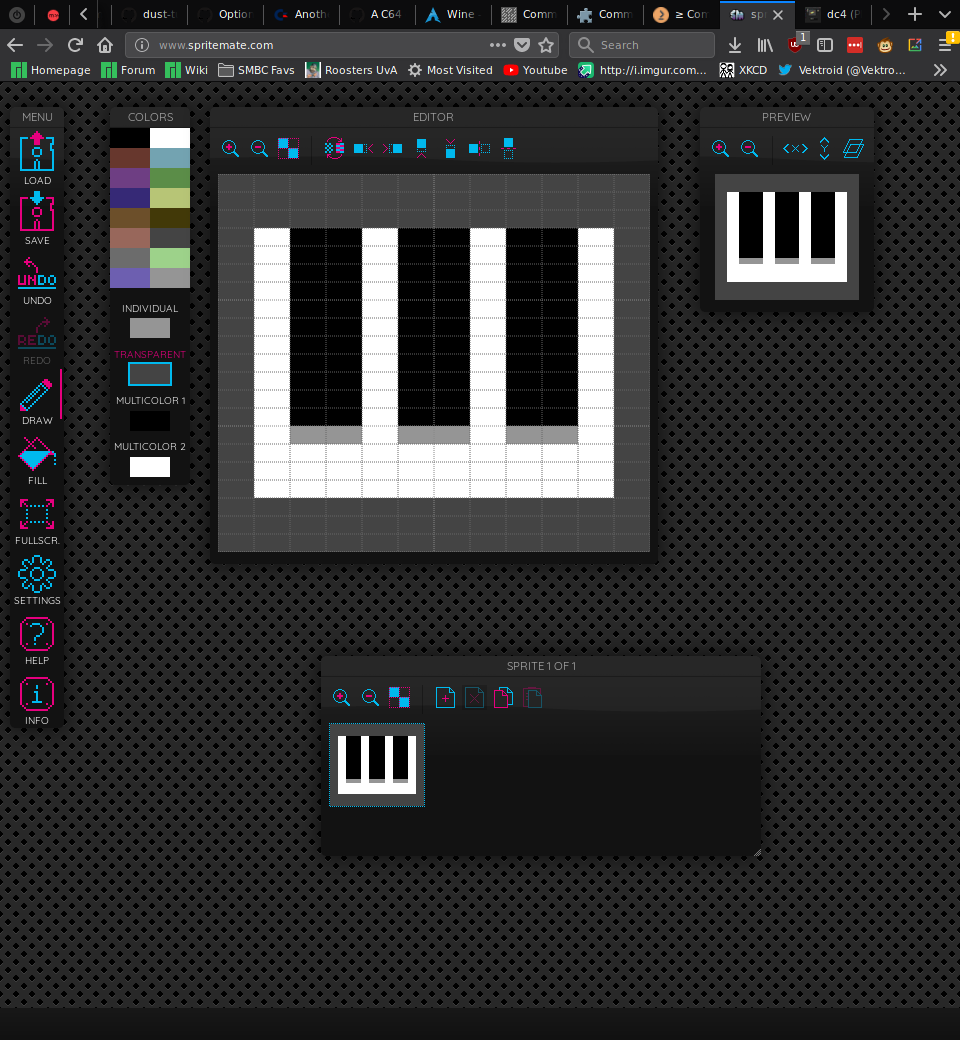Open the Youtube bookmark
The width and height of the screenshot is (960, 1040).
coord(535,70)
